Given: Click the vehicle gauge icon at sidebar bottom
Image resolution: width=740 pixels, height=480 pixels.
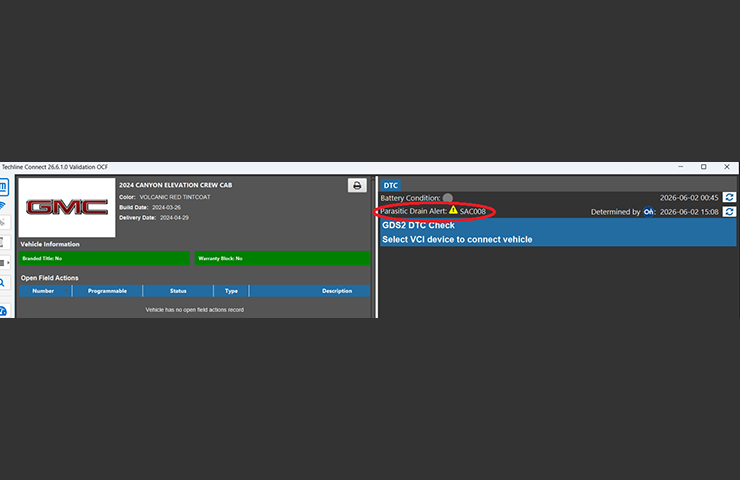Looking at the screenshot, I should pos(3,311).
